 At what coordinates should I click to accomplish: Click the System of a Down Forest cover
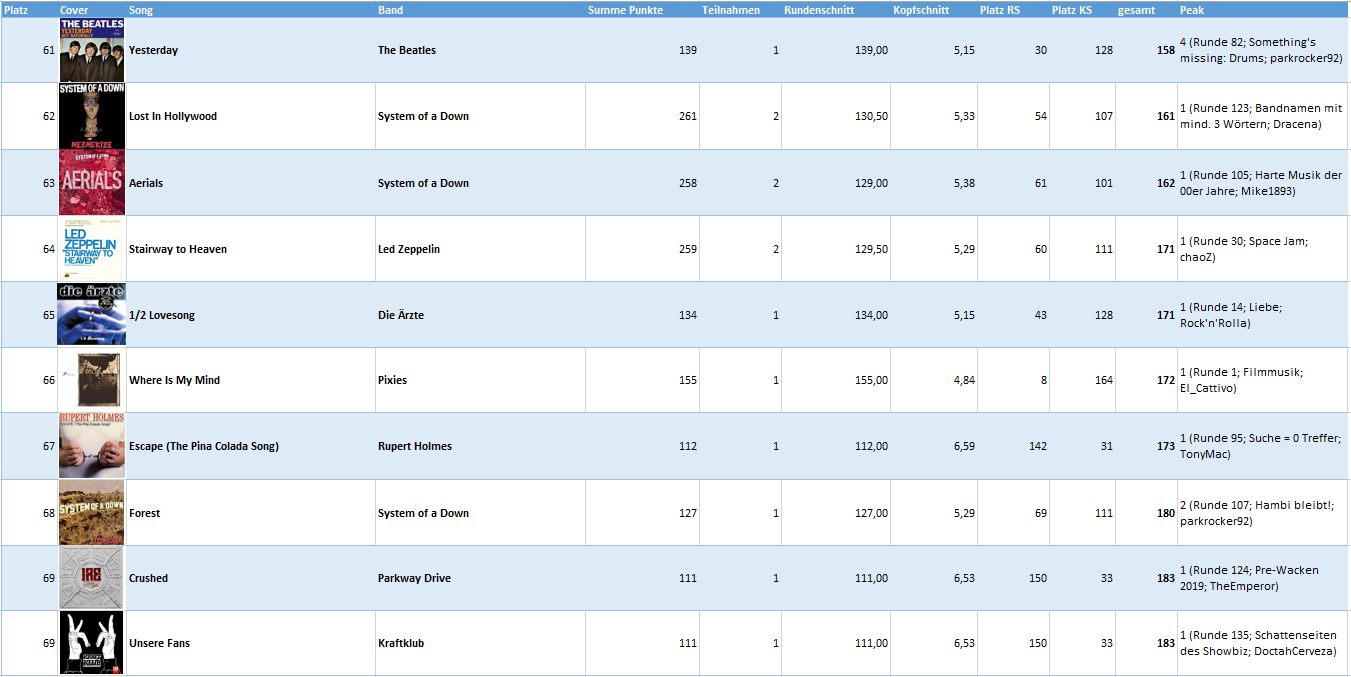(92, 512)
